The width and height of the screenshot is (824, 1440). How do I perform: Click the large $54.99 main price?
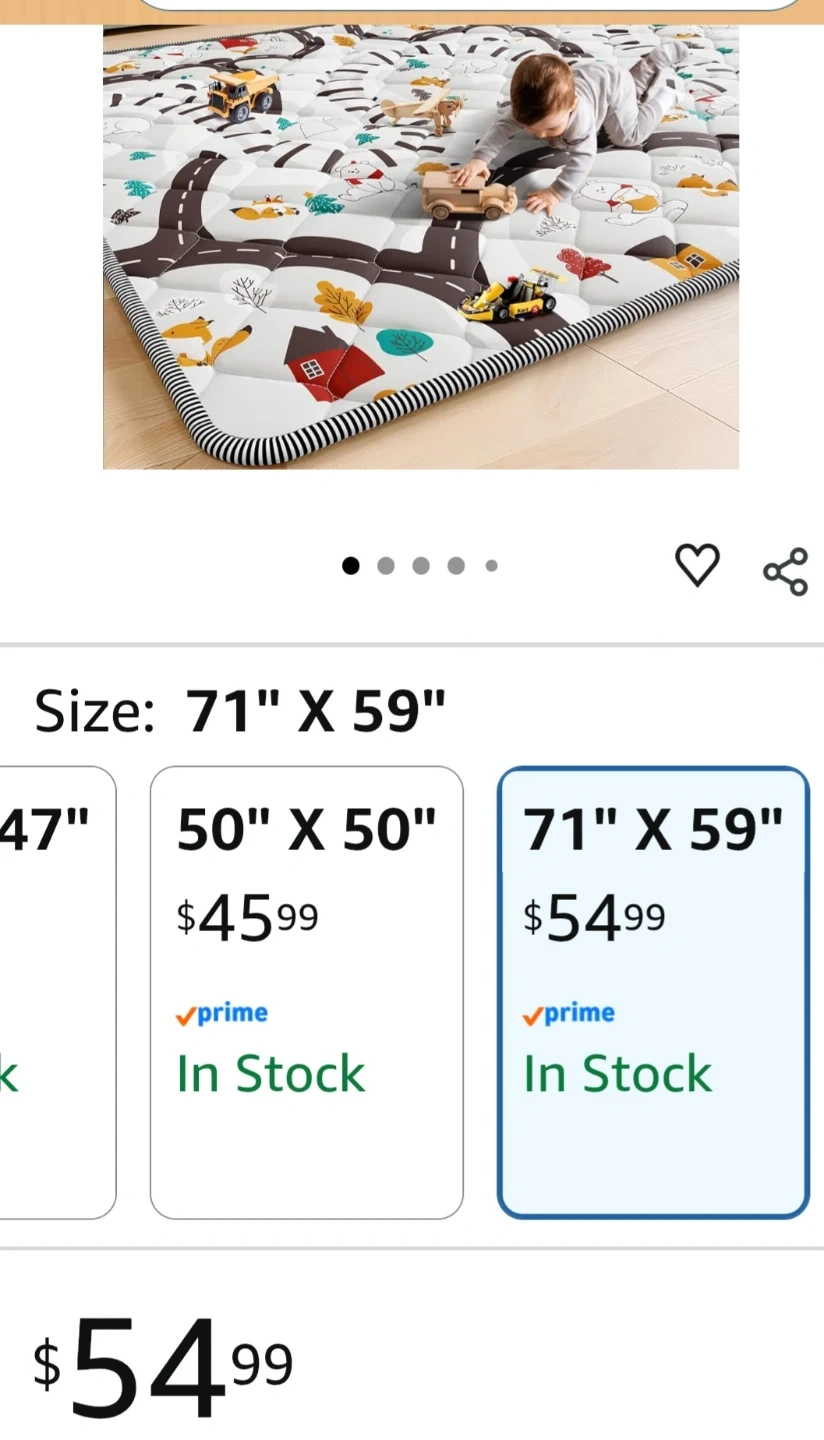pyautogui.click(x=163, y=1366)
